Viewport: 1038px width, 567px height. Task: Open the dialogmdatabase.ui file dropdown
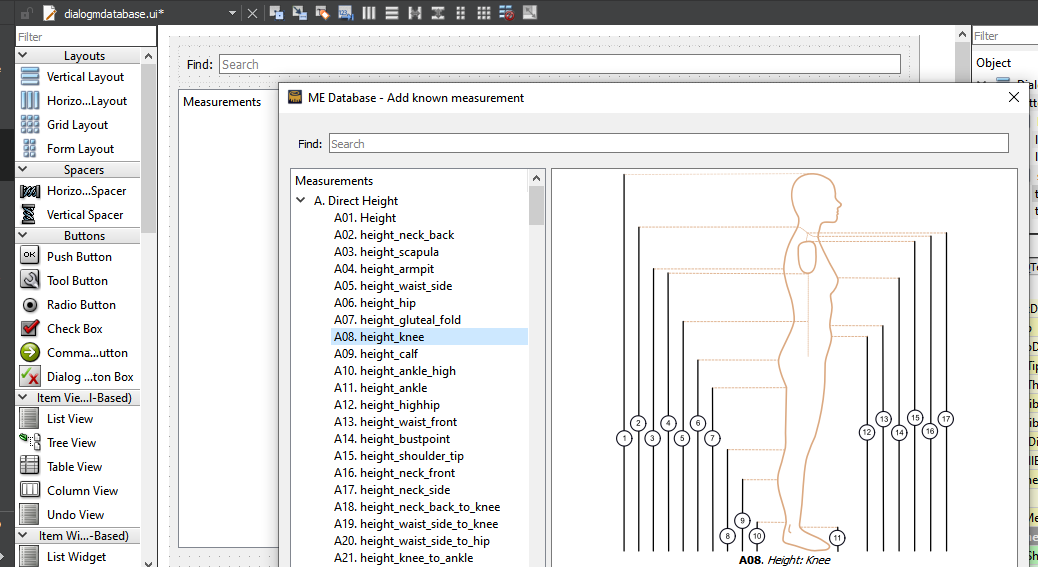[233, 13]
